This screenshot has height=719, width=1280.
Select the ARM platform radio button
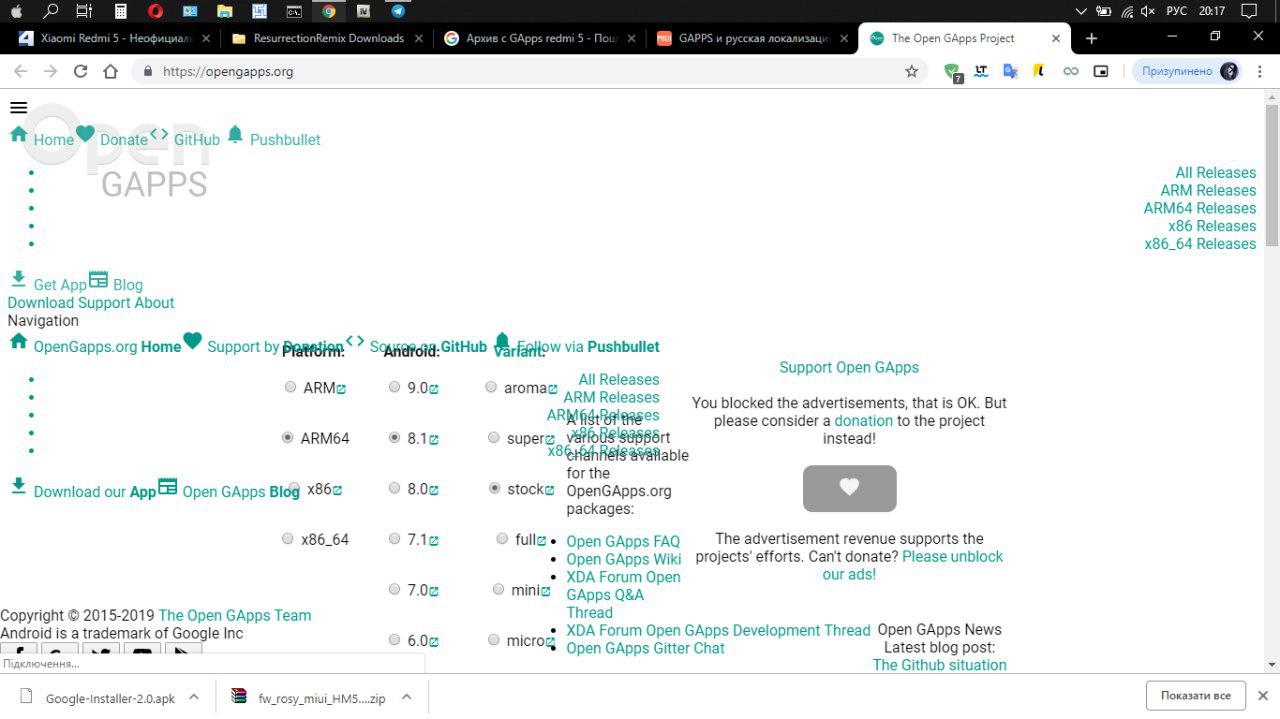click(290, 387)
